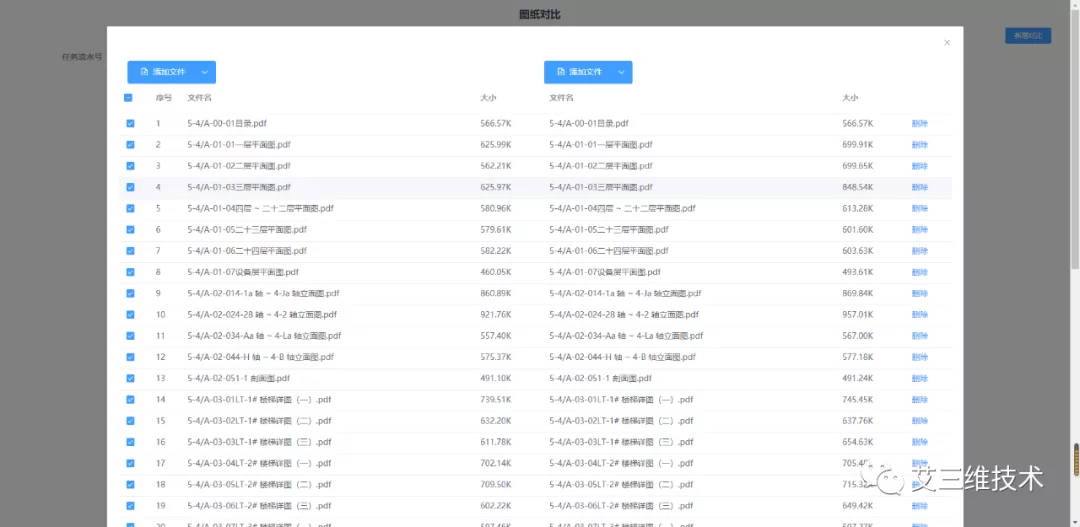
Task: Click left file name 5-4/A-02-051-1 剖面图.pdf
Action: pos(239,378)
